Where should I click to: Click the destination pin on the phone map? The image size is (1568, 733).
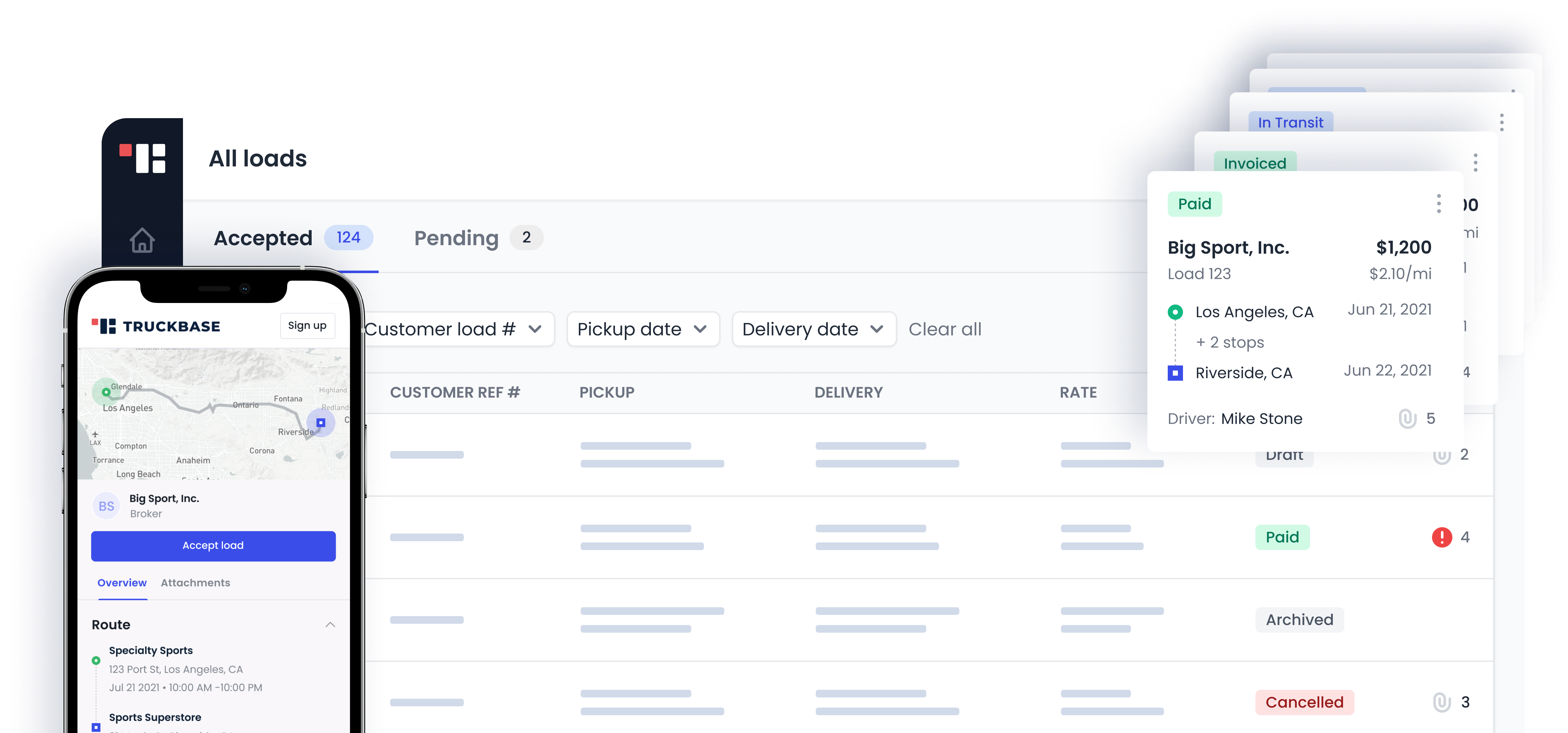[x=321, y=422]
